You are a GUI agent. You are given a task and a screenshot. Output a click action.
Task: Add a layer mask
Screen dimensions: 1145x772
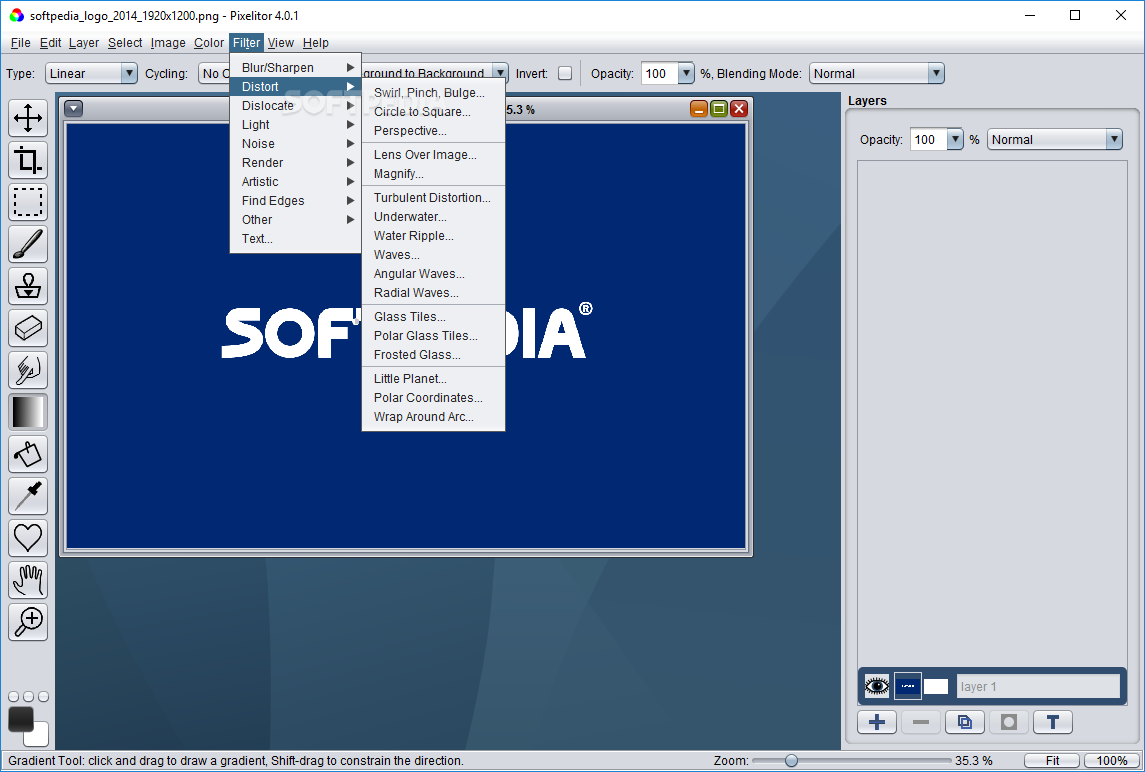(1008, 722)
